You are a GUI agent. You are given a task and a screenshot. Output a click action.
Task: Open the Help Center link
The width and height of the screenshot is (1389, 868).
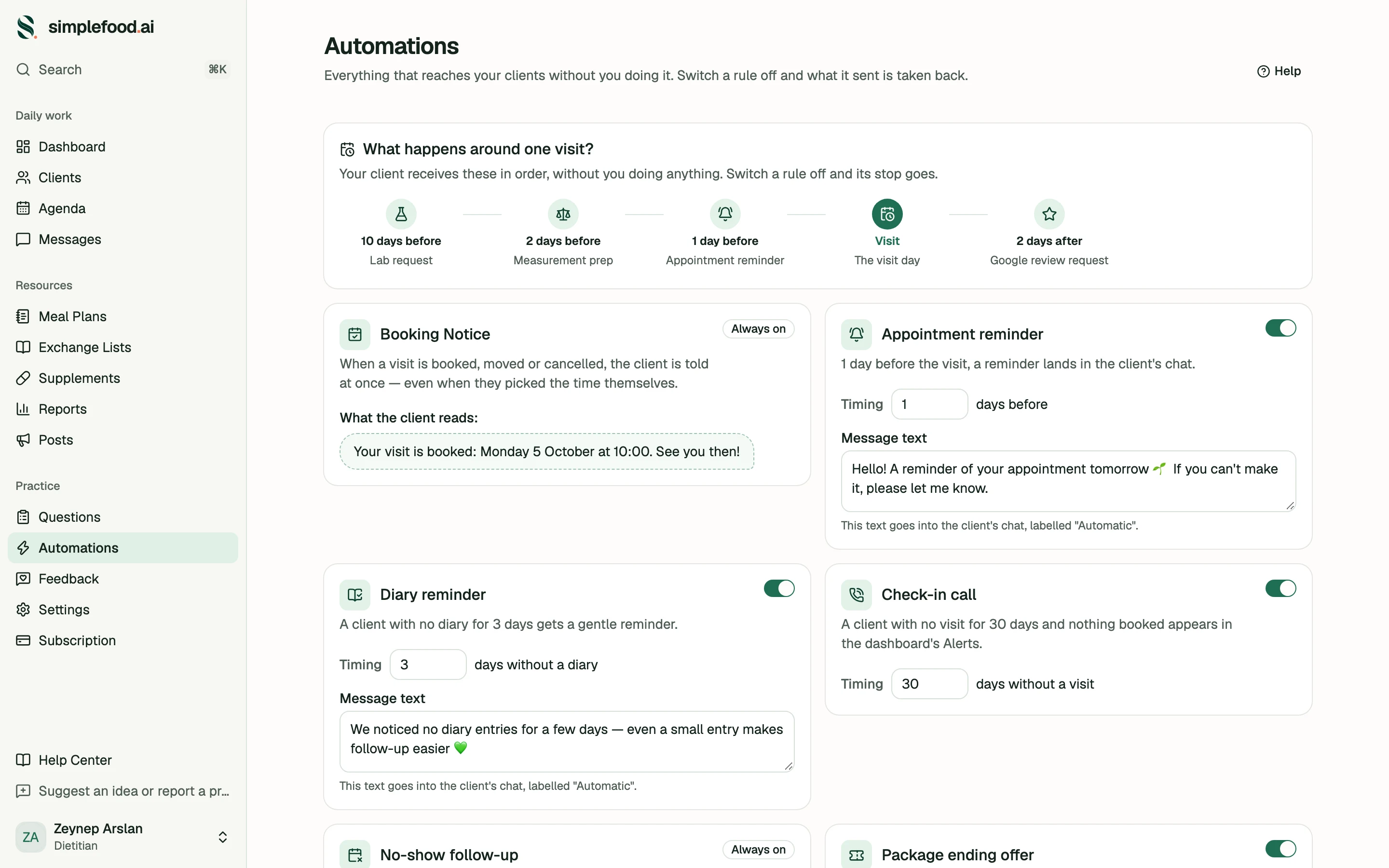click(123, 760)
